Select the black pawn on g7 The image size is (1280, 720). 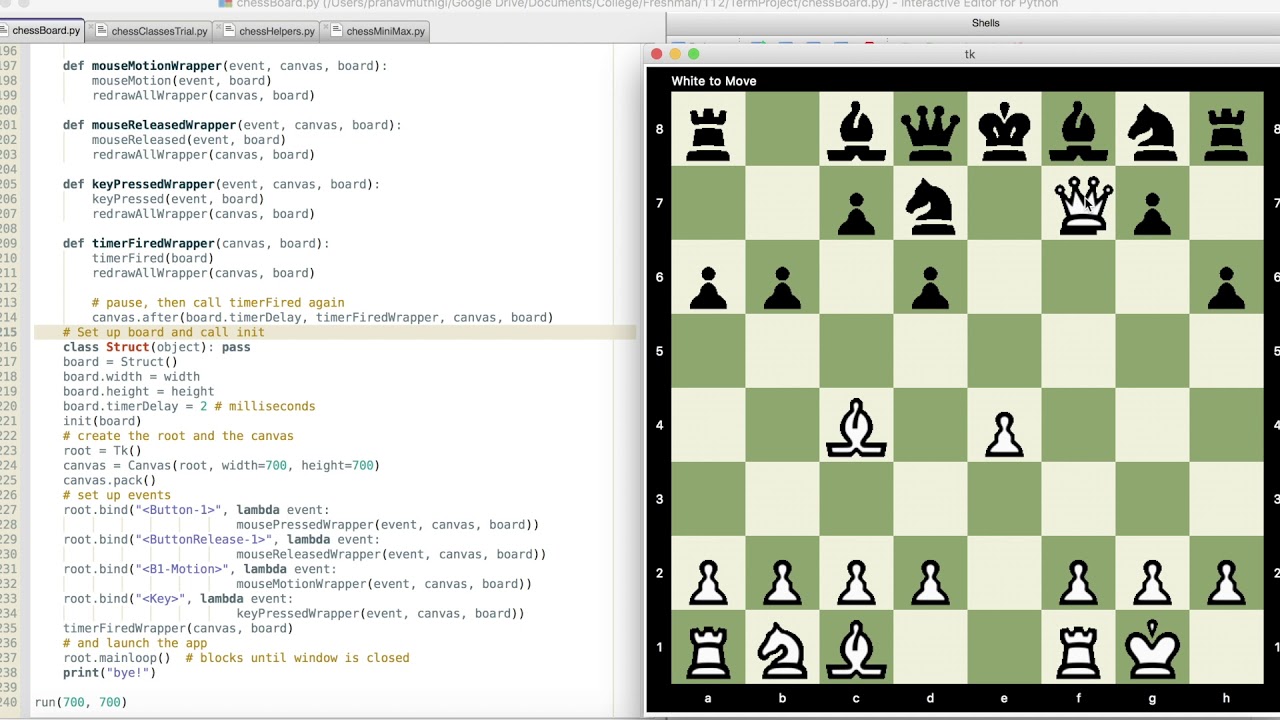[x=1152, y=213]
